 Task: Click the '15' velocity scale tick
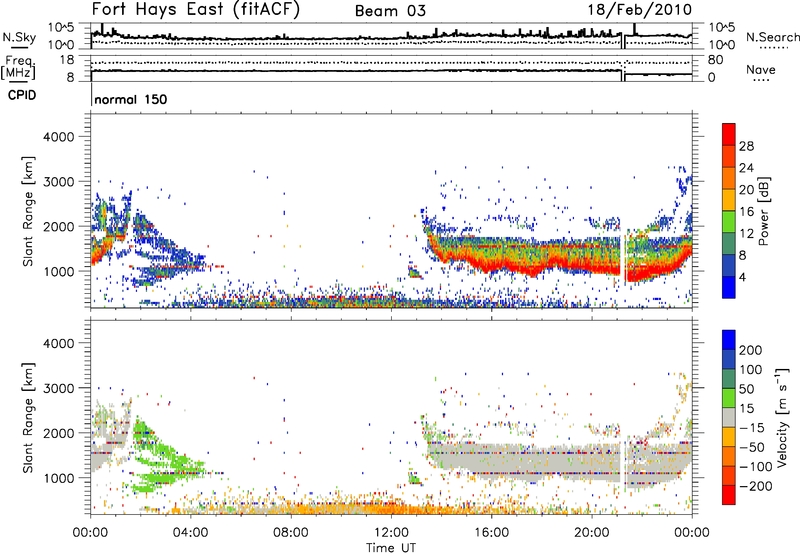[746, 409]
